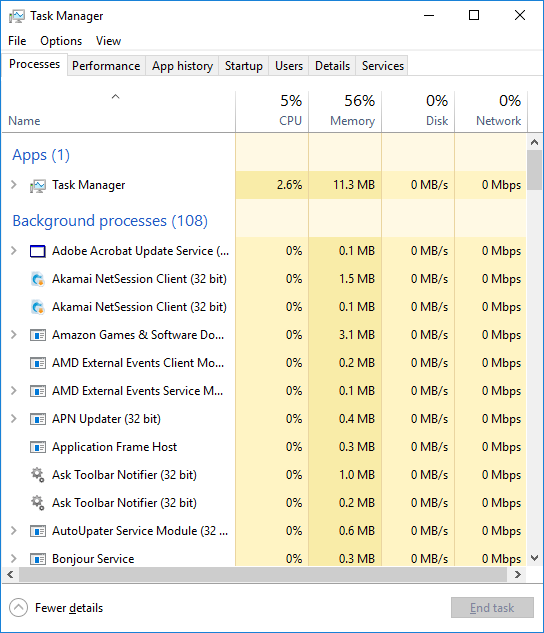Expand the Adobe Acrobat Update Service row
This screenshot has width=544, height=633.
click(x=14, y=251)
